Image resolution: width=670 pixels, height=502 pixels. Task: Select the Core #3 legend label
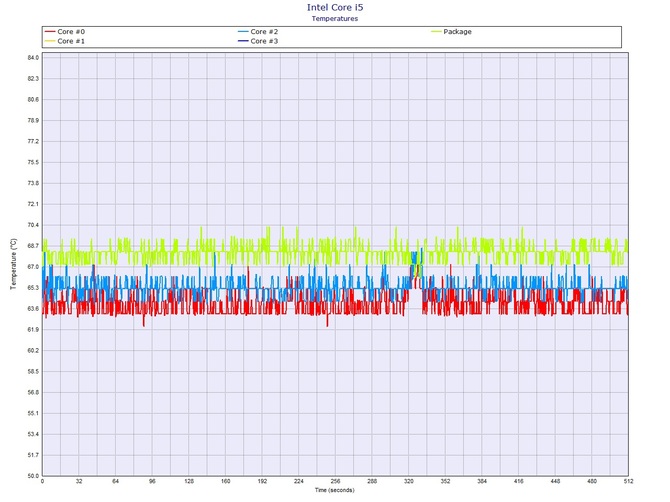pyautogui.click(x=263, y=41)
